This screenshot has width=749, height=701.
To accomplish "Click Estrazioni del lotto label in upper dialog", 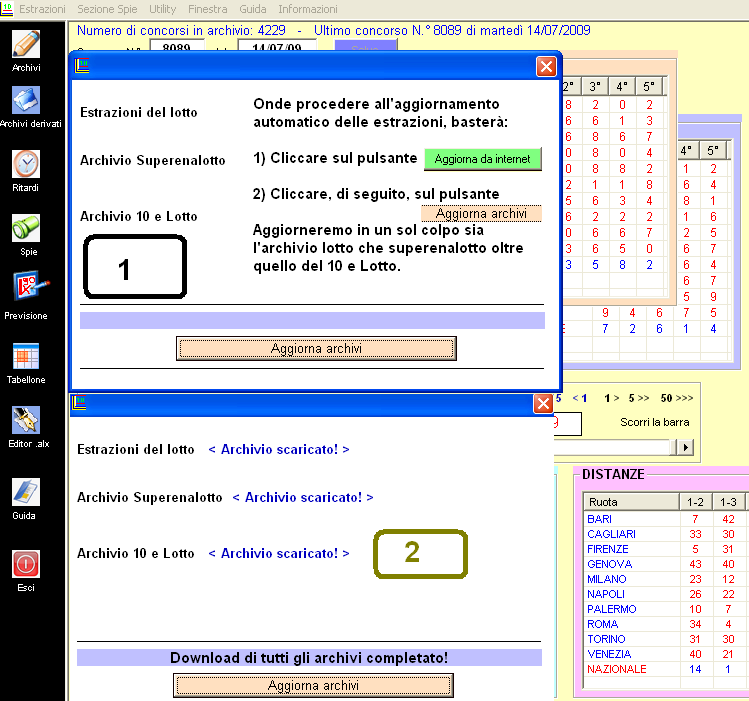I will coord(139,113).
